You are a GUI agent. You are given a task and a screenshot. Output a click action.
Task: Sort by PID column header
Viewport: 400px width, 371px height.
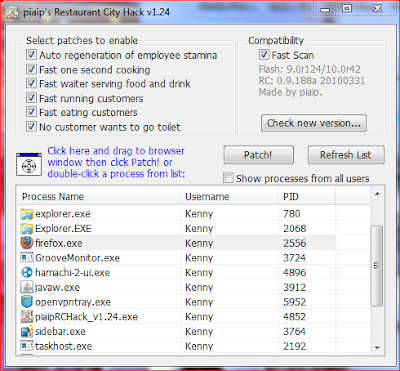pyautogui.click(x=307, y=196)
